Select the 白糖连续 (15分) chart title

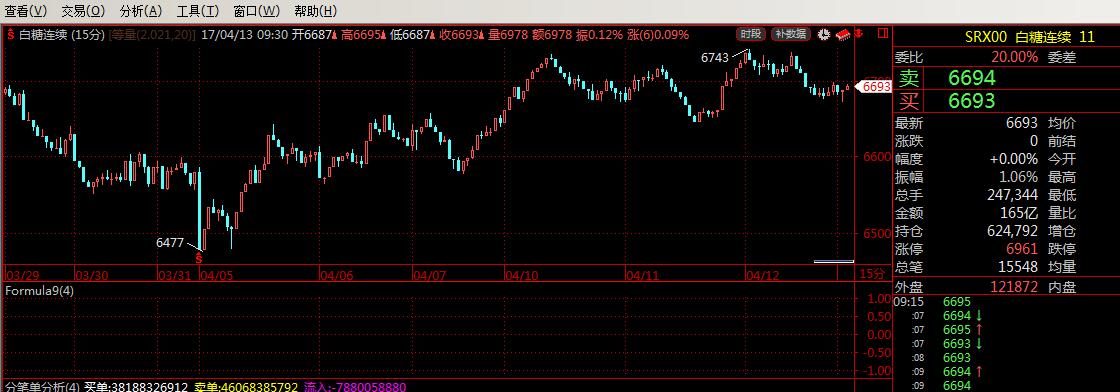[x=61, y=34]
